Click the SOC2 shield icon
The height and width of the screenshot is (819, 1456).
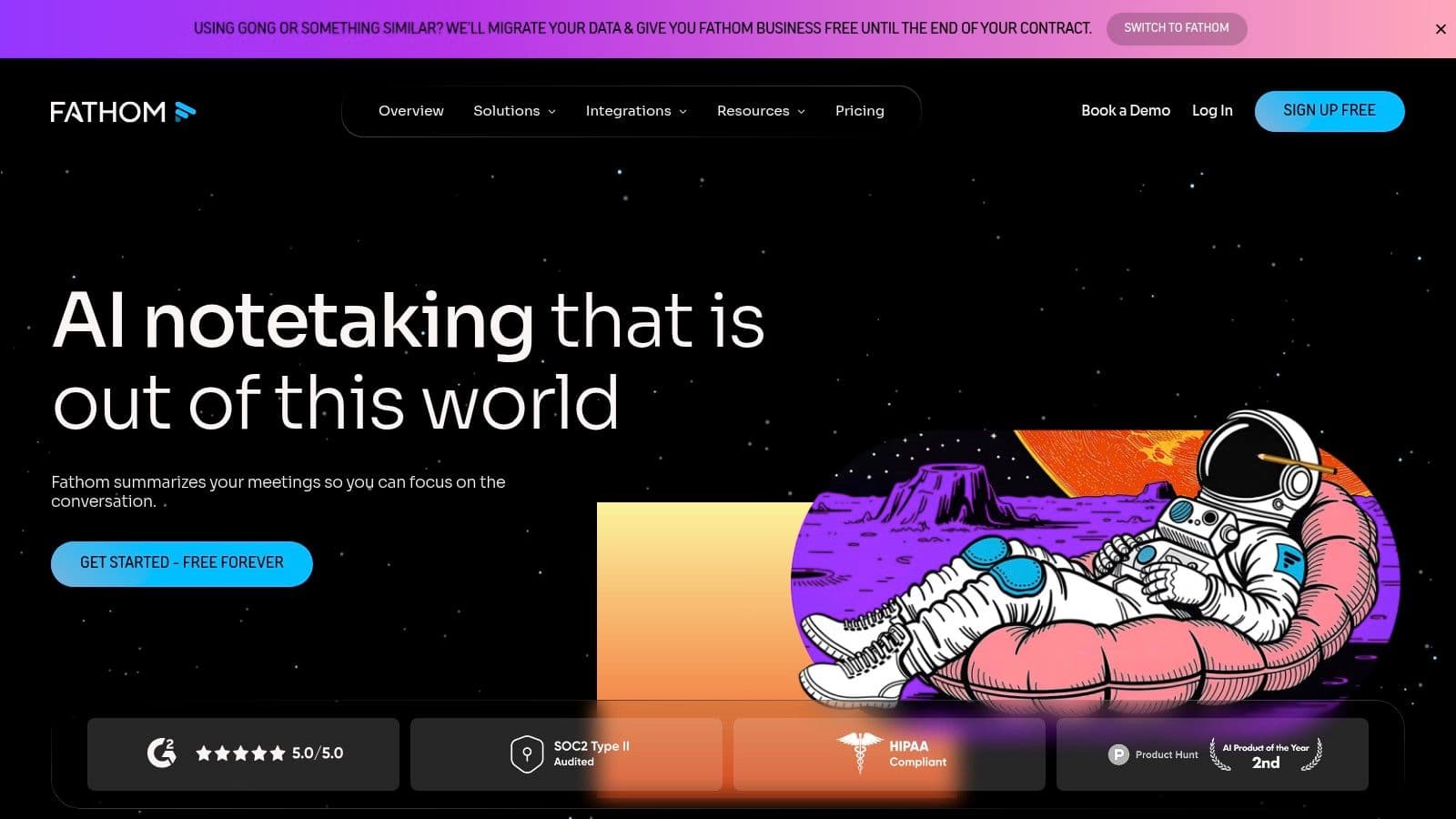point(527,753)
